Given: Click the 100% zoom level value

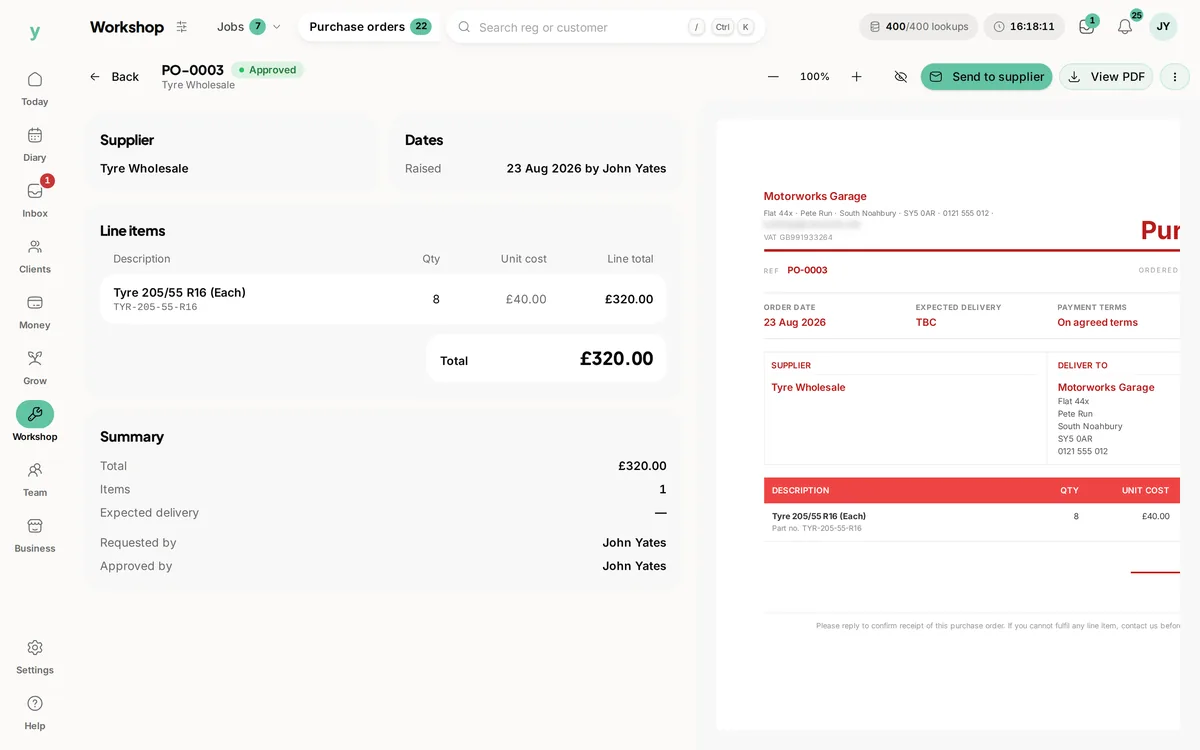Looking at the screenshot, I should [815, 77].
